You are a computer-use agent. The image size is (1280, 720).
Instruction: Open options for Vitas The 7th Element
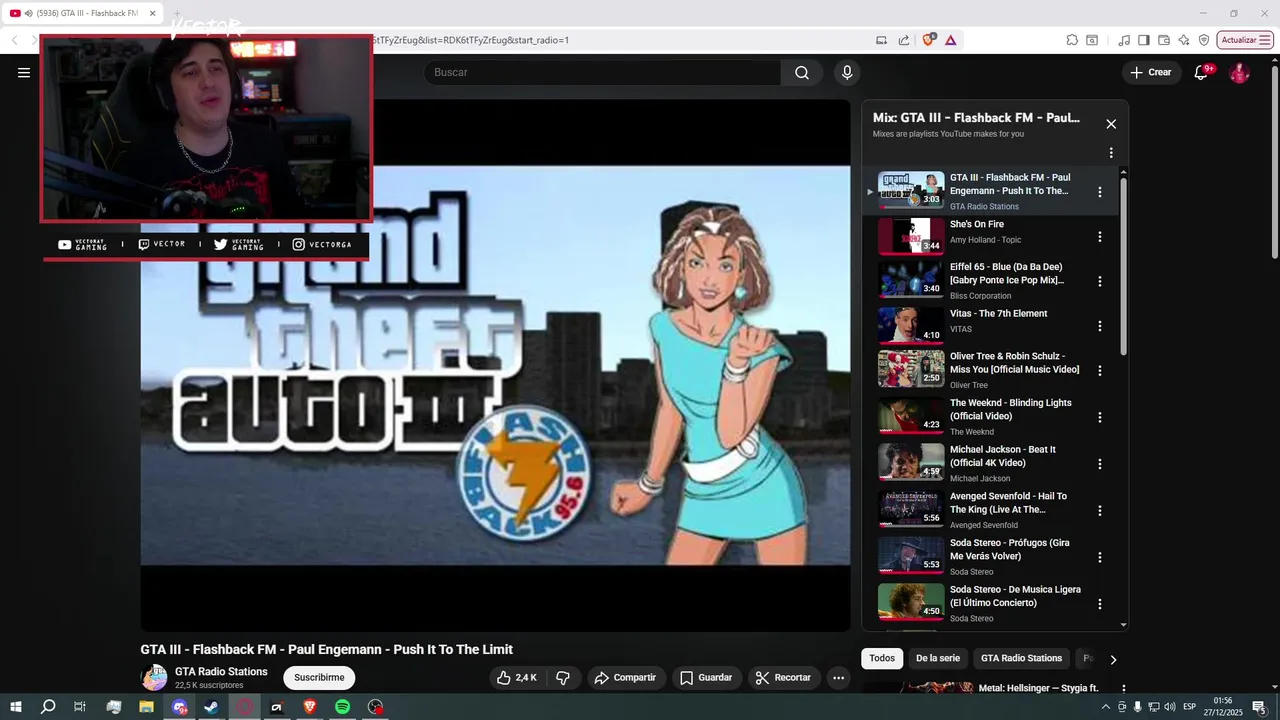[1100, 326]
